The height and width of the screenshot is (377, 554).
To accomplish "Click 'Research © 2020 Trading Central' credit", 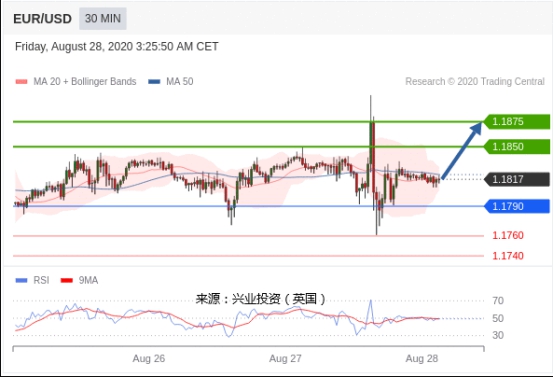I will (475, 82).
